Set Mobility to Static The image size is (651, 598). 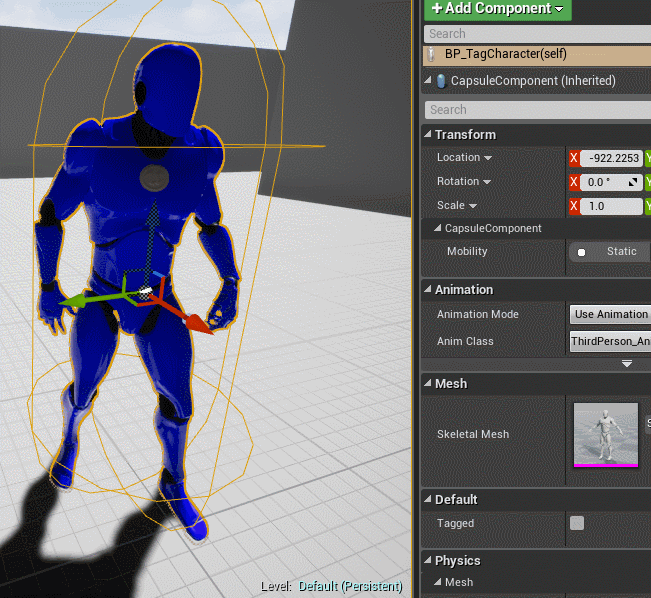[x=610, y=252]
